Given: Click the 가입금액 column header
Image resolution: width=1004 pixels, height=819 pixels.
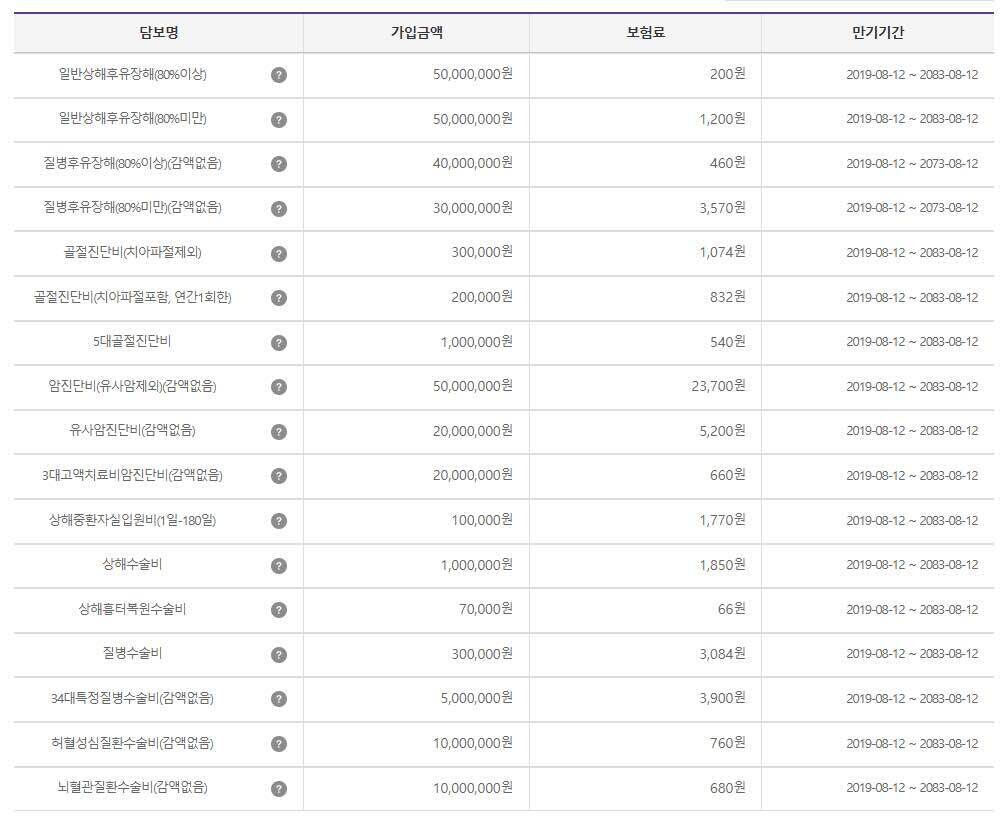Looking at the screenshot, I should (x=416, y=33).
